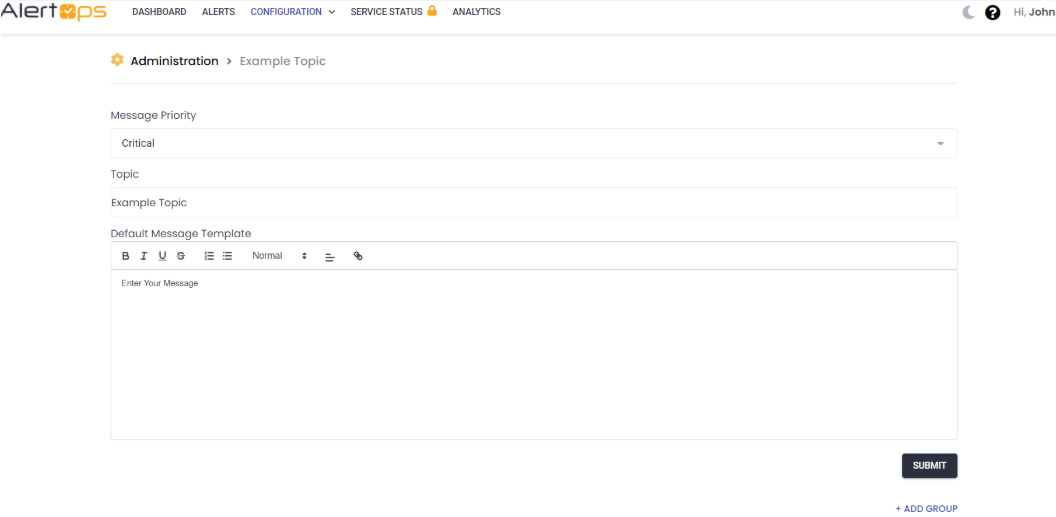This screenshot has height=517, width=1056.
Task: Switch to dark mode with moon icon
Action: coord(968,12)
